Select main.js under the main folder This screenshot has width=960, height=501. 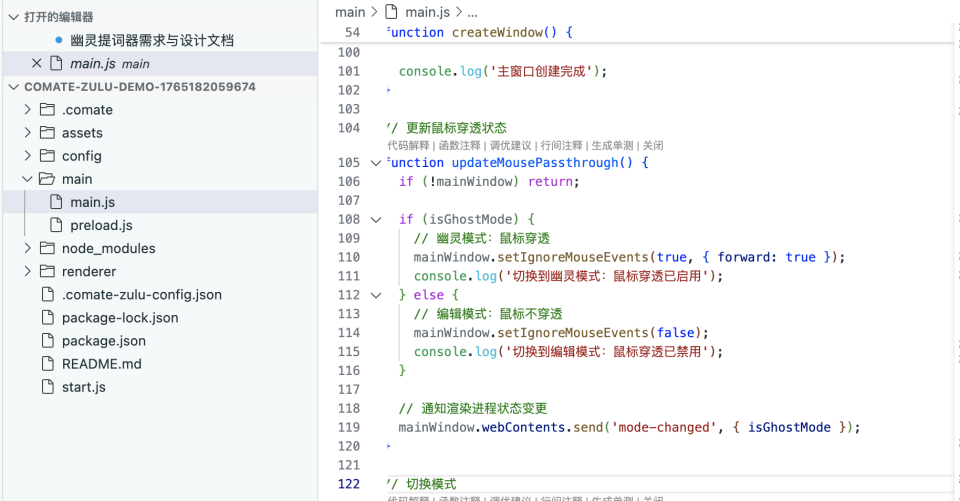92,202
